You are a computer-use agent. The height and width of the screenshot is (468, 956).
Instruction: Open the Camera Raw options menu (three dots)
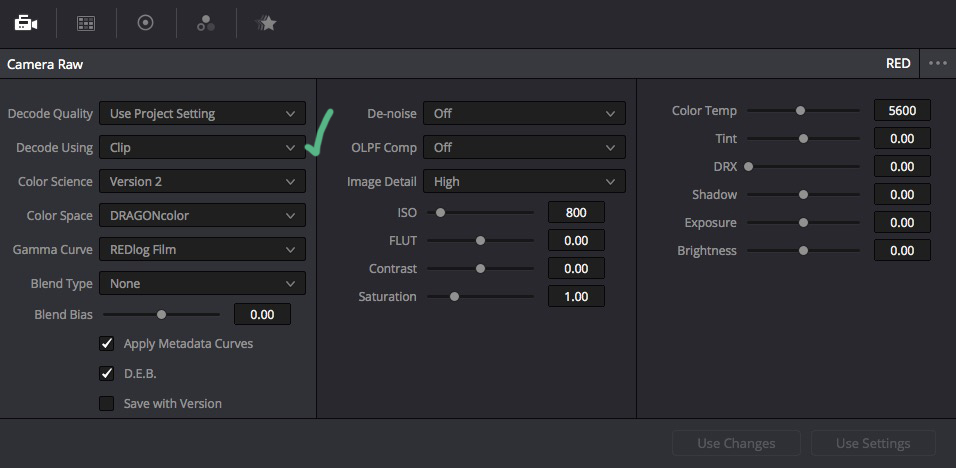click(x=938, y=63)
